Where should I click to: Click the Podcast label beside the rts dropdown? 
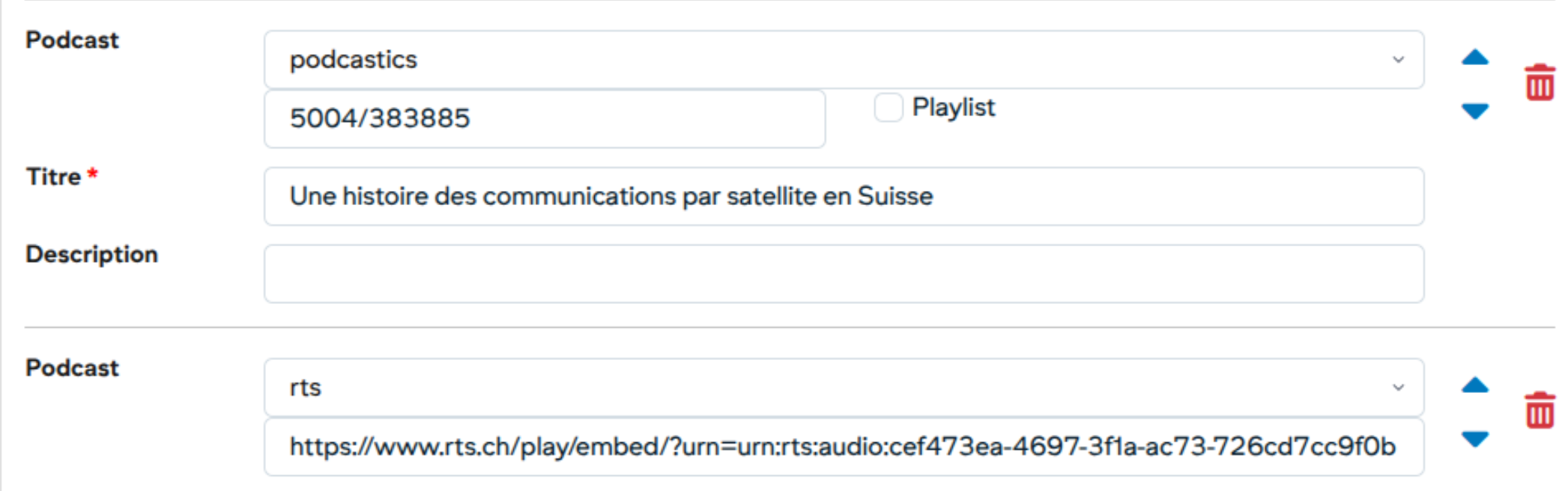click(x=72, y=368)
